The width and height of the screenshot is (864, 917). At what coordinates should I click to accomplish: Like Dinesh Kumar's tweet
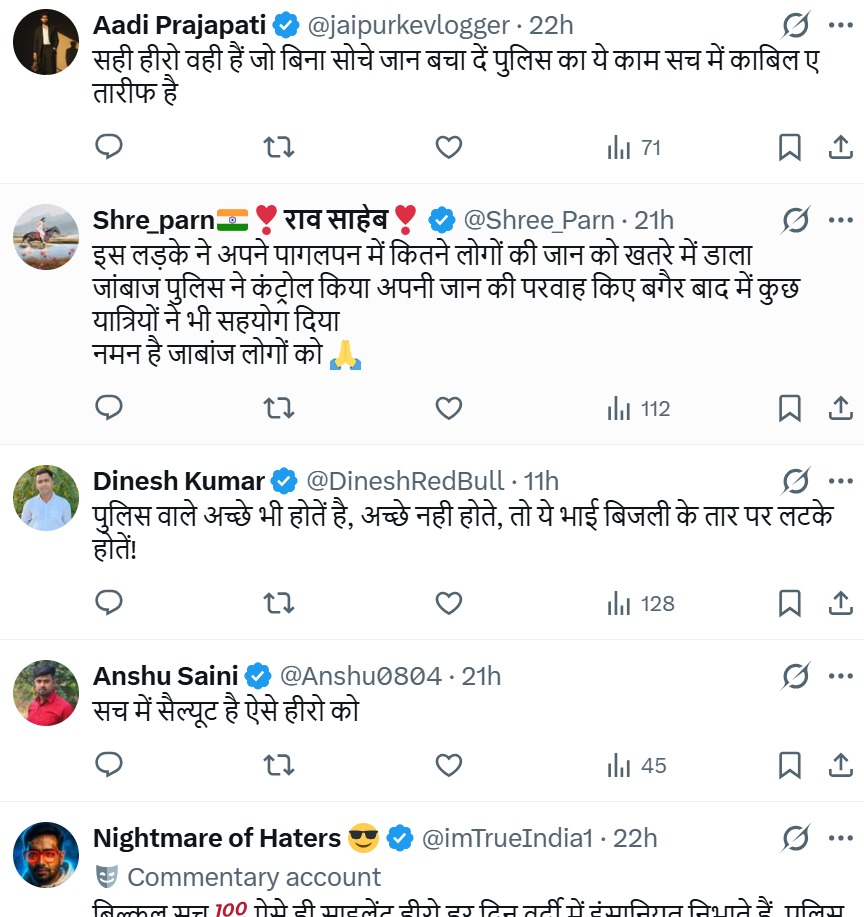pyautogui.click(x=449, y=603)
